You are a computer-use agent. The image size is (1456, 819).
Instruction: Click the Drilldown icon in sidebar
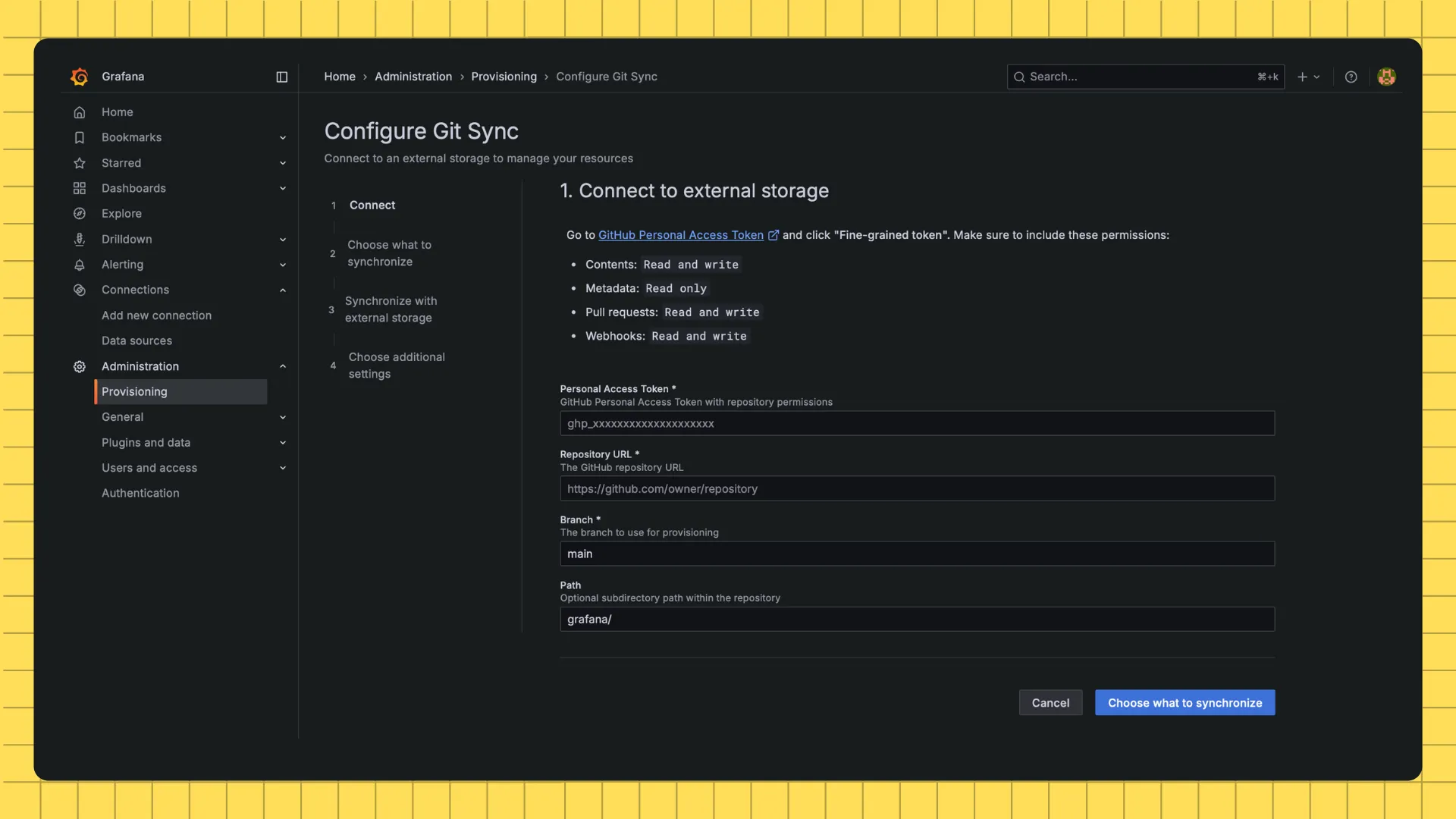(79, 239)
